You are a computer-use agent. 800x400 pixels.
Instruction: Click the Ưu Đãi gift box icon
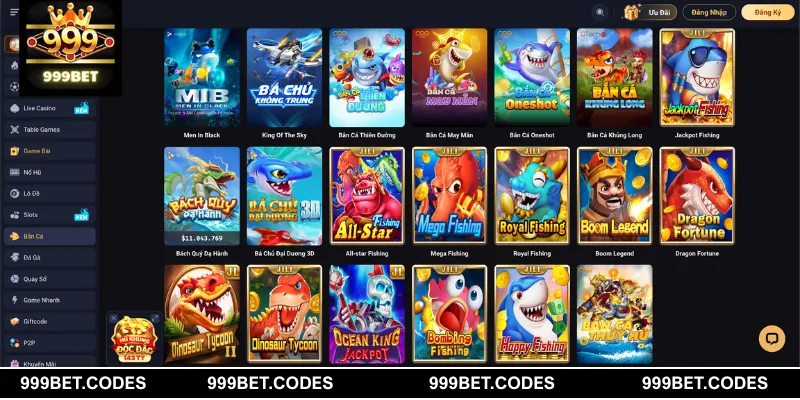(x=632, y=12)
